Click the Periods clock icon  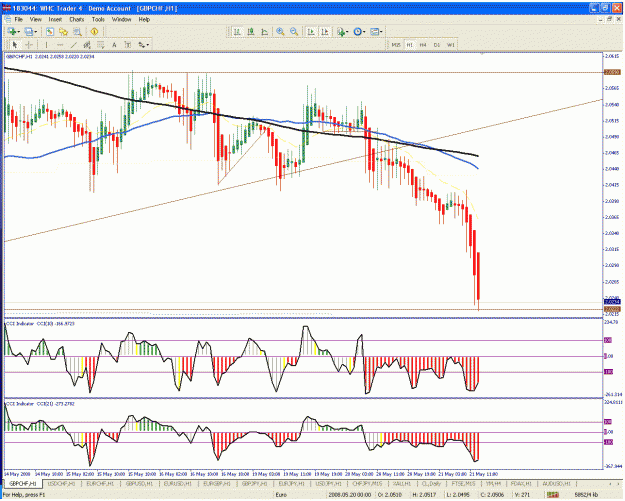coord(357,31)
